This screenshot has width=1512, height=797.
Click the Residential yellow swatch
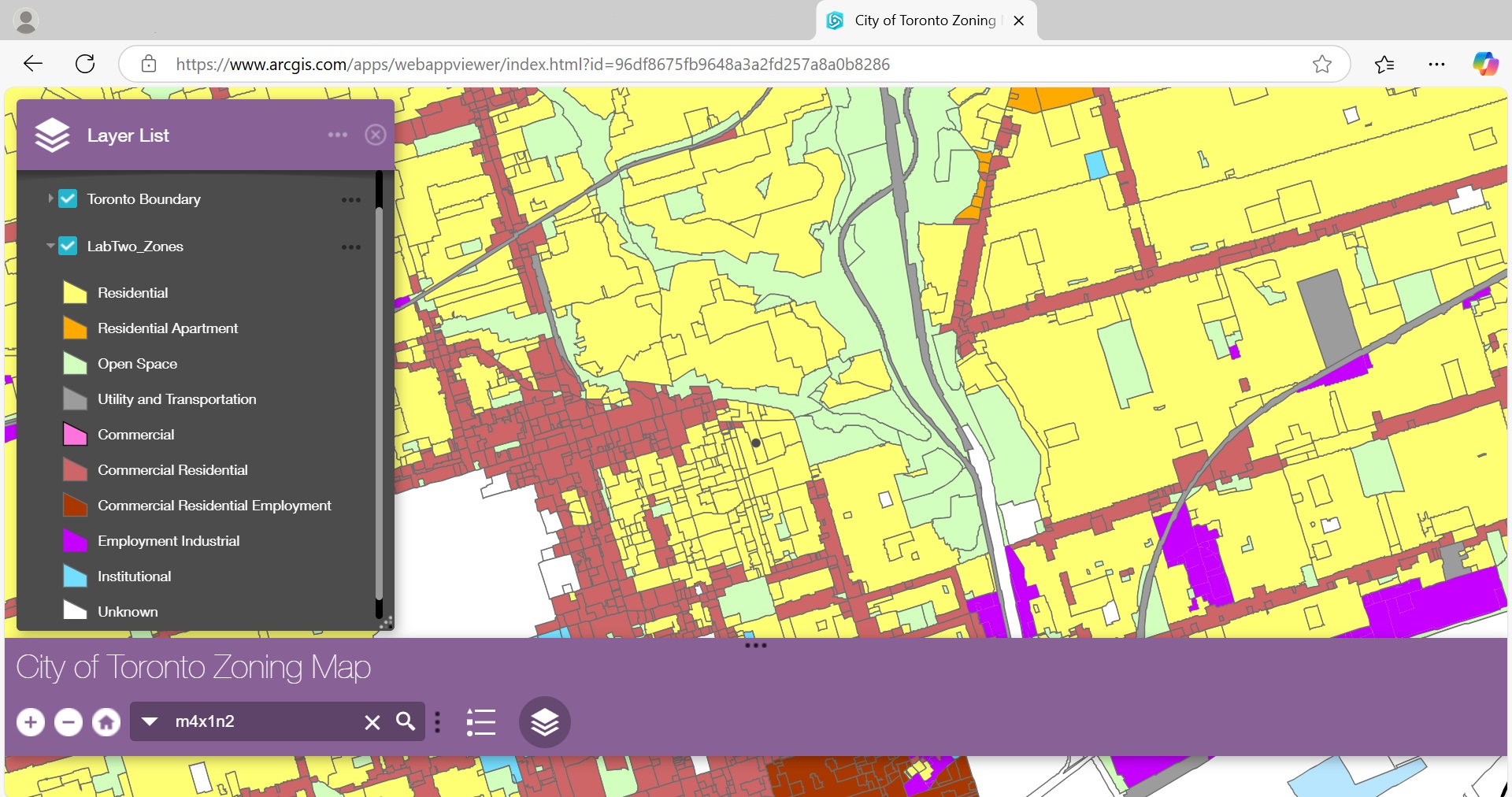75,292
